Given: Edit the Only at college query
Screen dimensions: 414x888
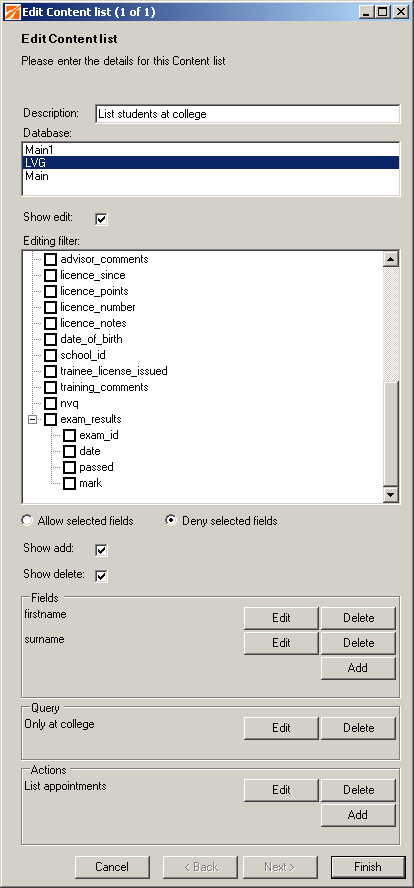Looking at the screenshot, I should coord(281,728).
